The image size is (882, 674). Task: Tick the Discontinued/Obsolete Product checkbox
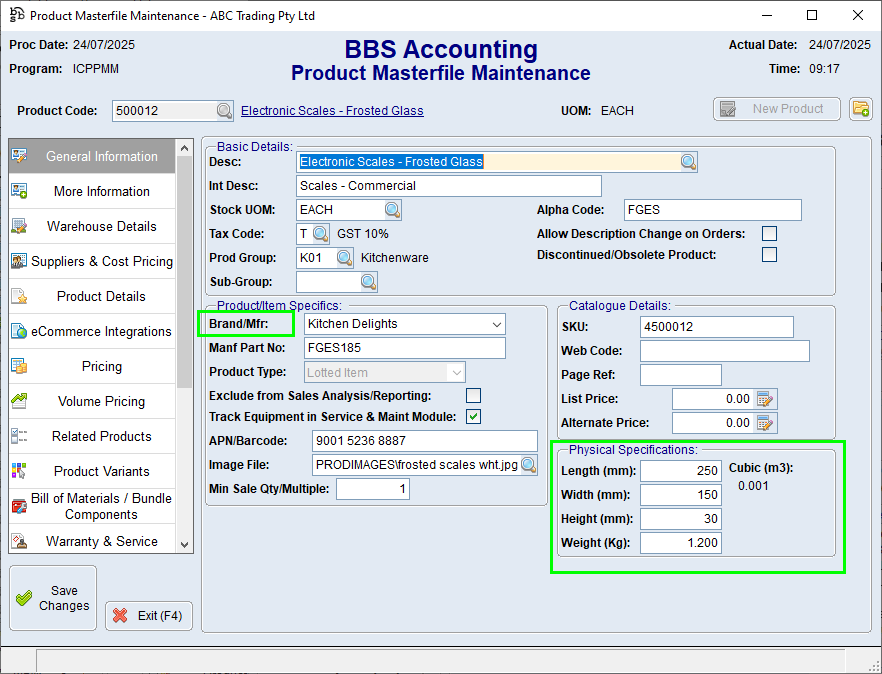click(769, 255)
